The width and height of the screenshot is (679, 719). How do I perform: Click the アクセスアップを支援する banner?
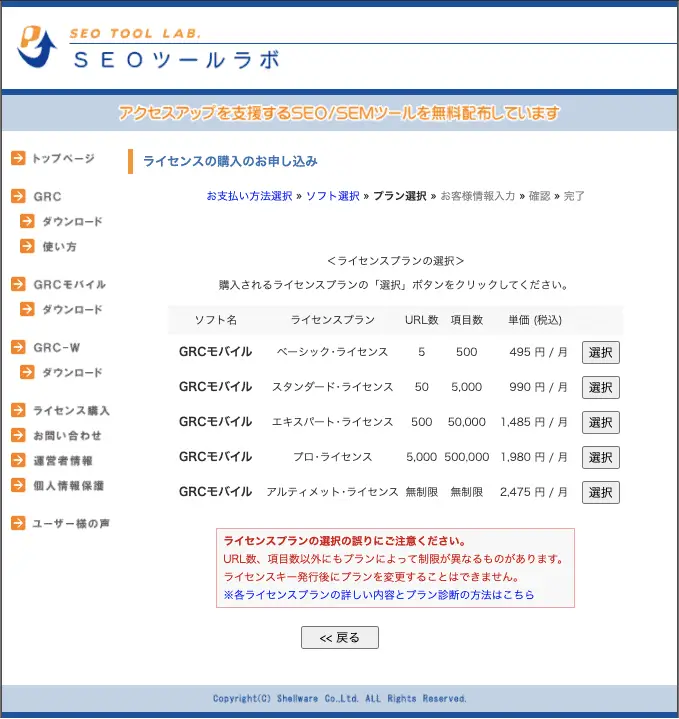point(339,113)
